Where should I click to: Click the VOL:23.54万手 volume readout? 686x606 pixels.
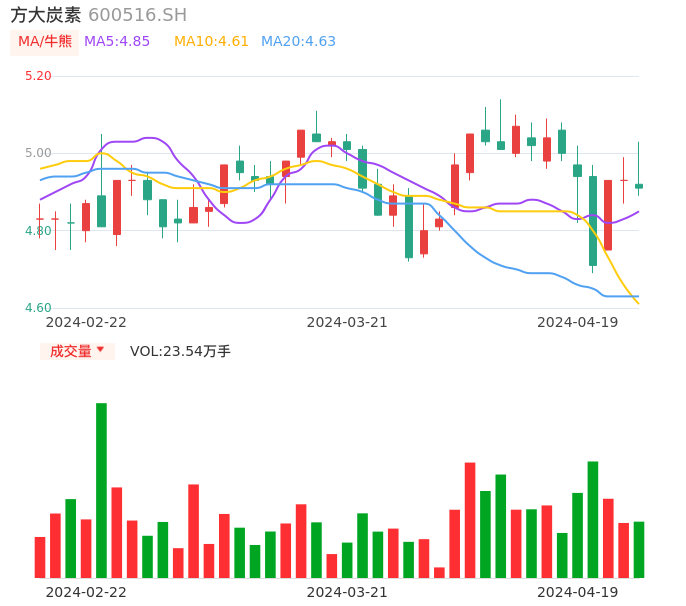[180, 351]
